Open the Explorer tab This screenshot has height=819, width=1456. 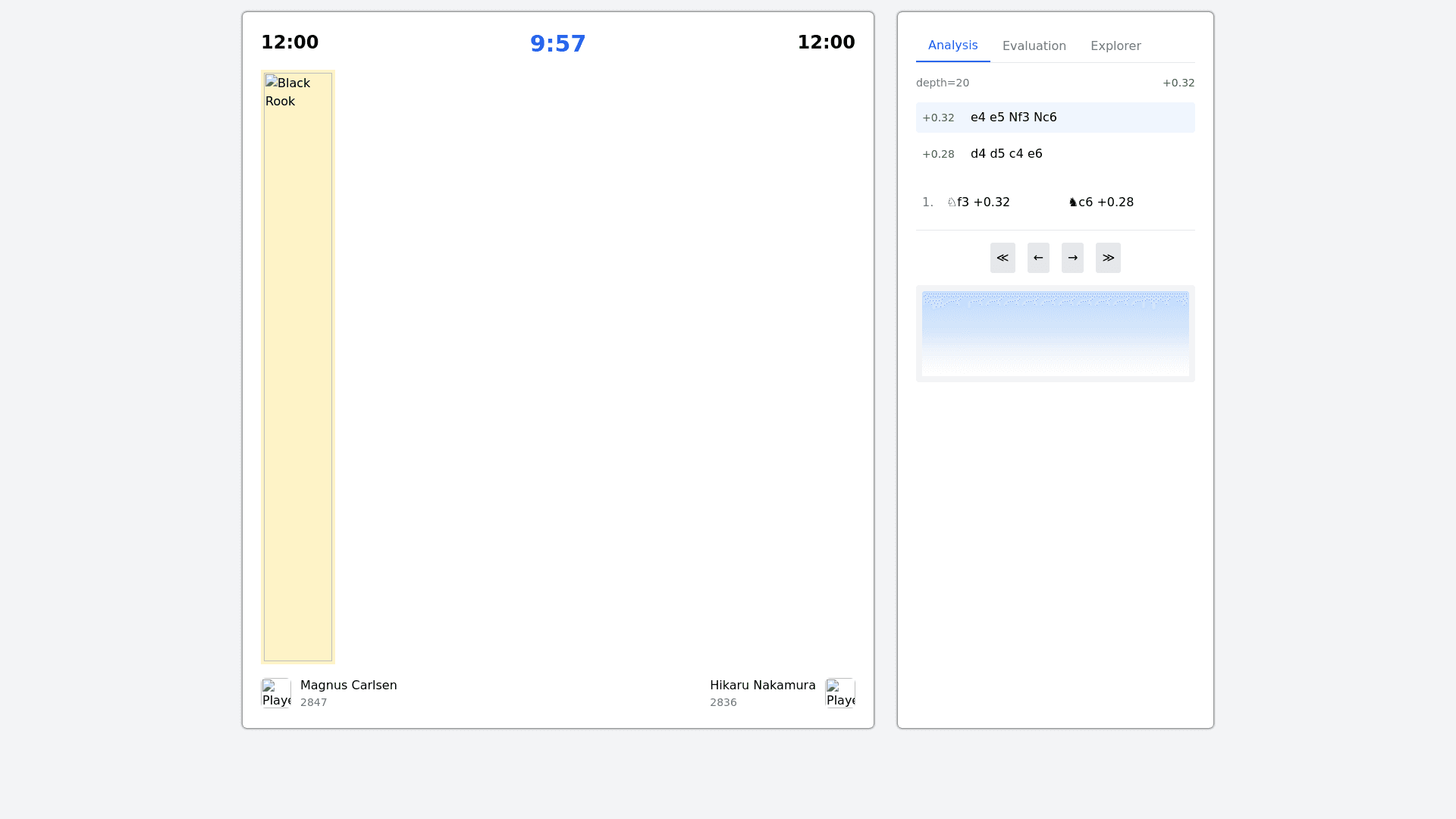coord(1116,45)
